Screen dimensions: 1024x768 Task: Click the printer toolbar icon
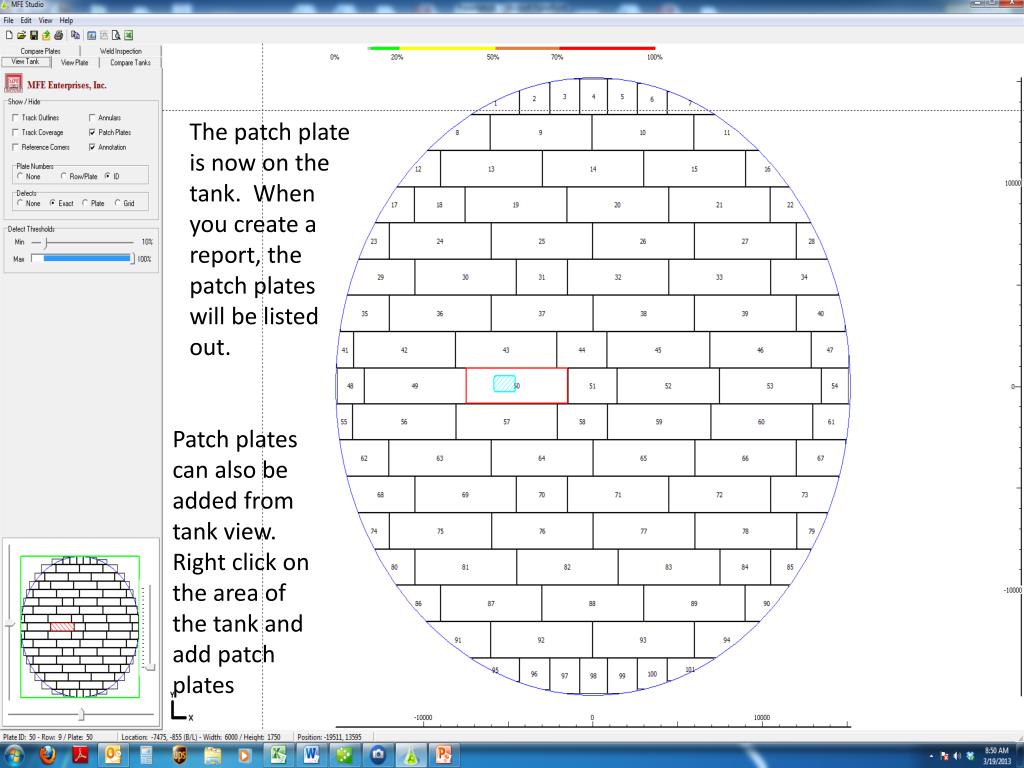59,35
